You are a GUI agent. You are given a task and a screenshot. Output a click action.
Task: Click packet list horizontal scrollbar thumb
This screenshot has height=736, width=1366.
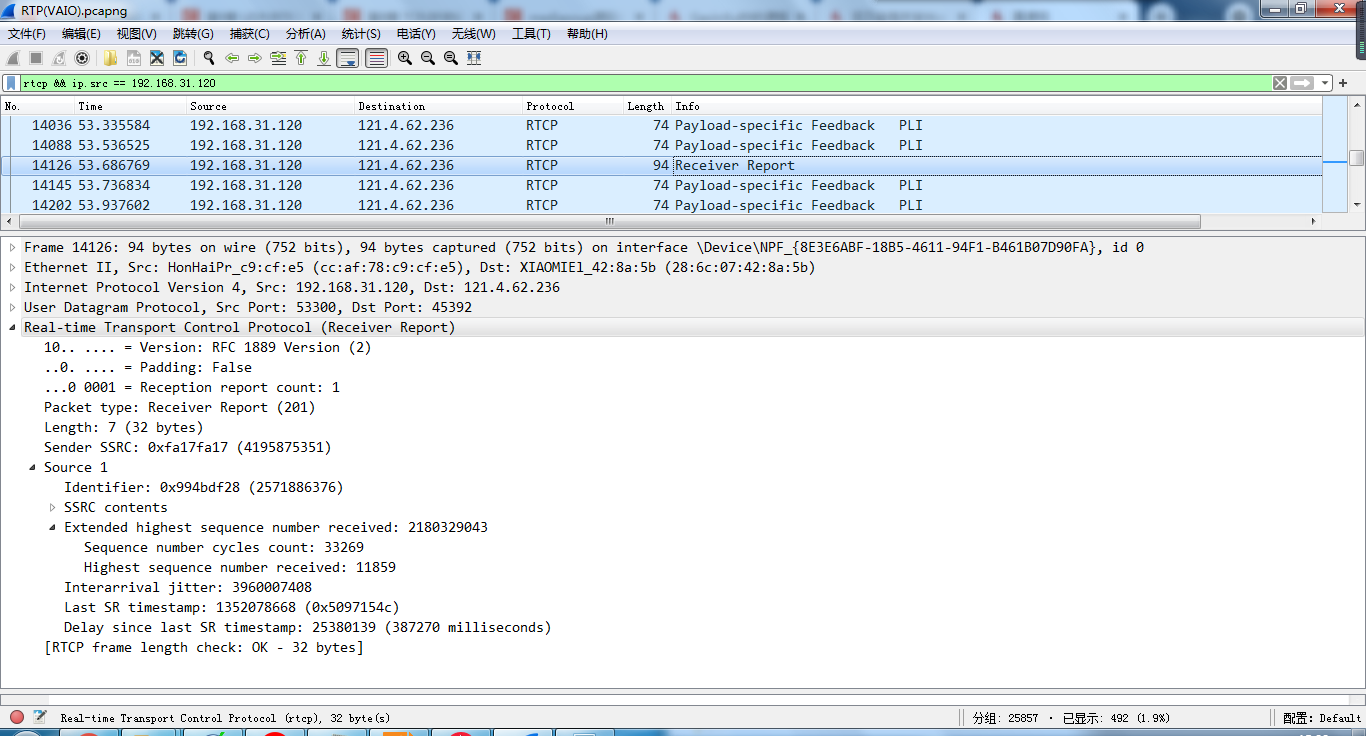(x=608, y=221)
